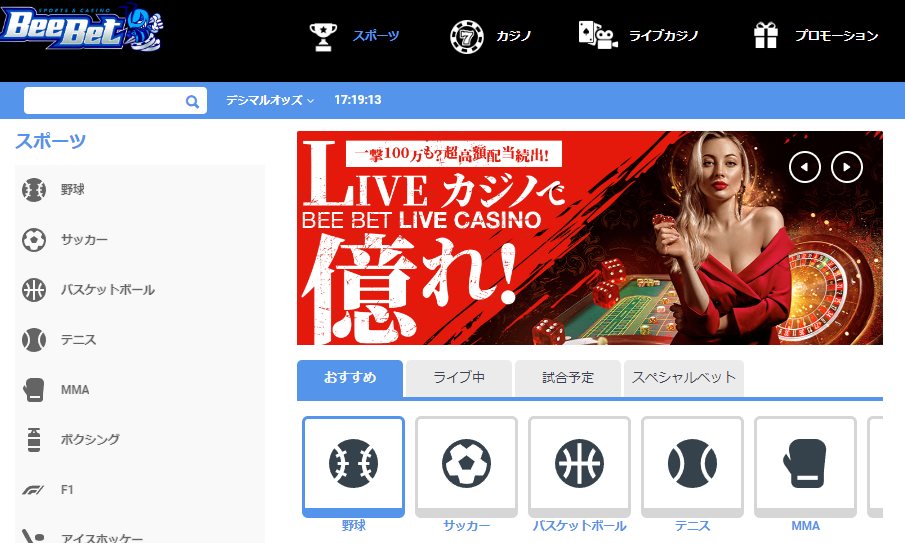The height and width of the screenshot is (543, 905).
Task: Select サッカー in the sidebar list
Action: pos(84,239)
